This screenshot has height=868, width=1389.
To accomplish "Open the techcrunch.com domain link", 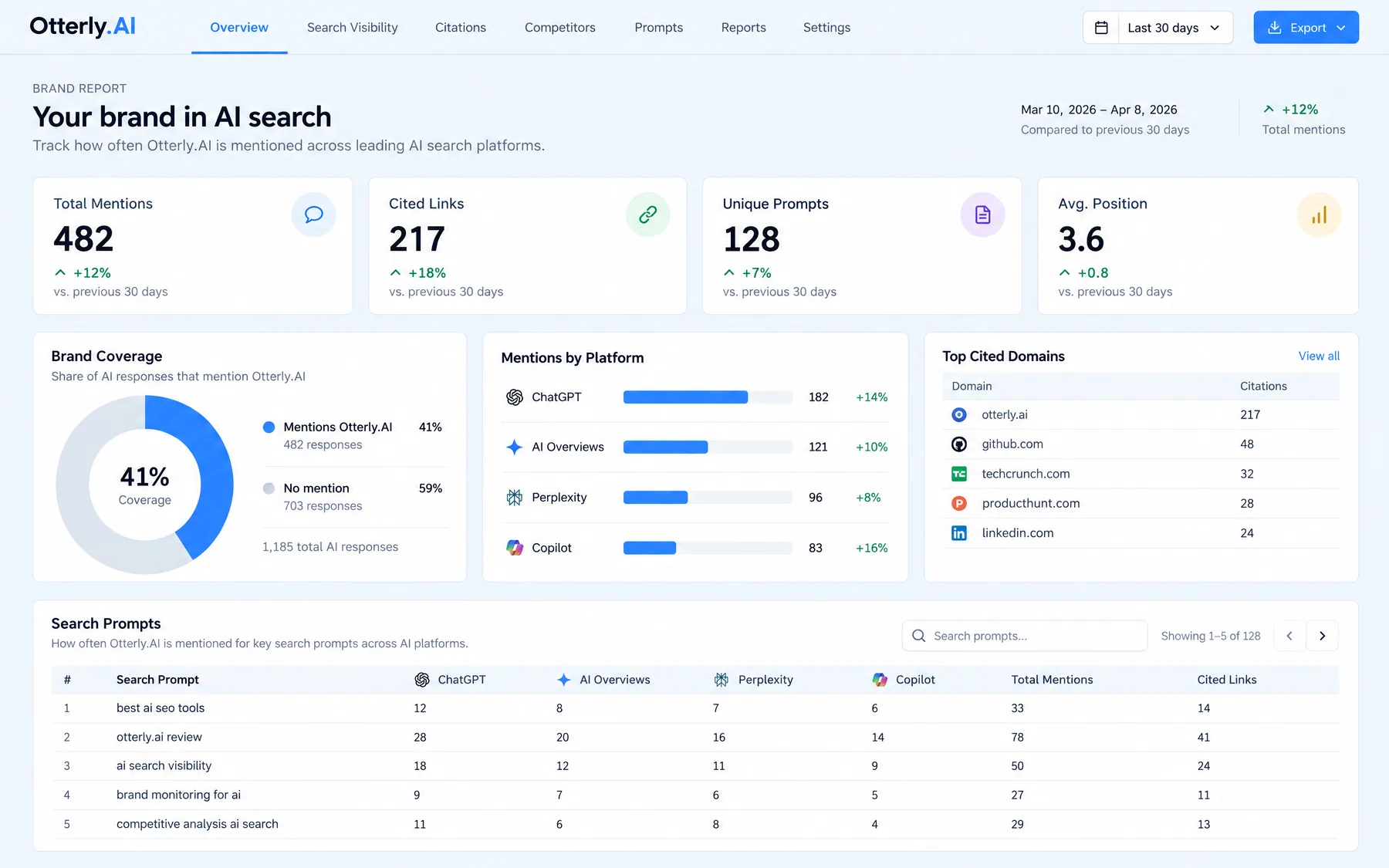I will [x=1026, y=474].
